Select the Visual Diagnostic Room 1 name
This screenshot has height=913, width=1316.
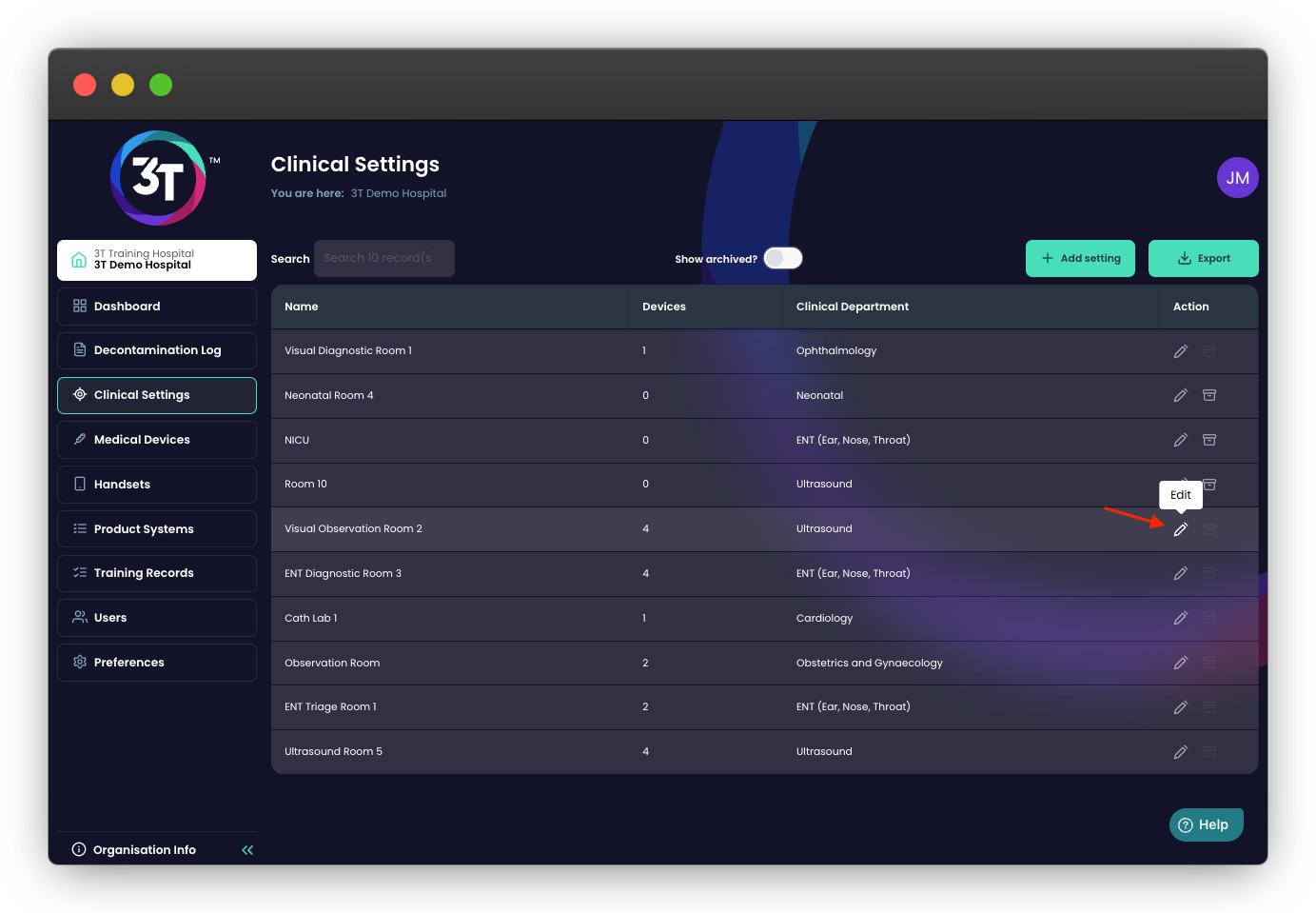pyautogui.click(x=348, y=351)
